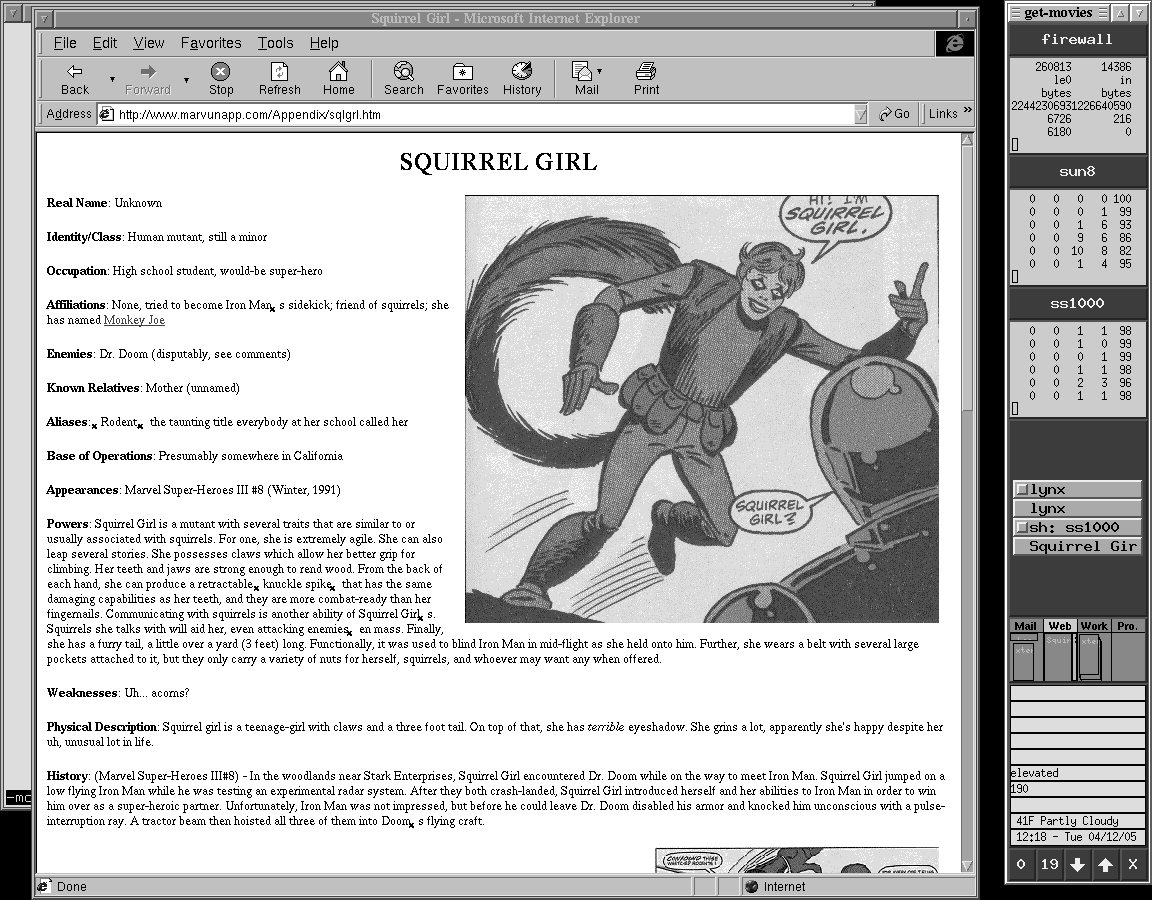Image resolution: width=1152 pixels, height=900 pixels.
Task: Stop loading the page
Action: (220, 79)
